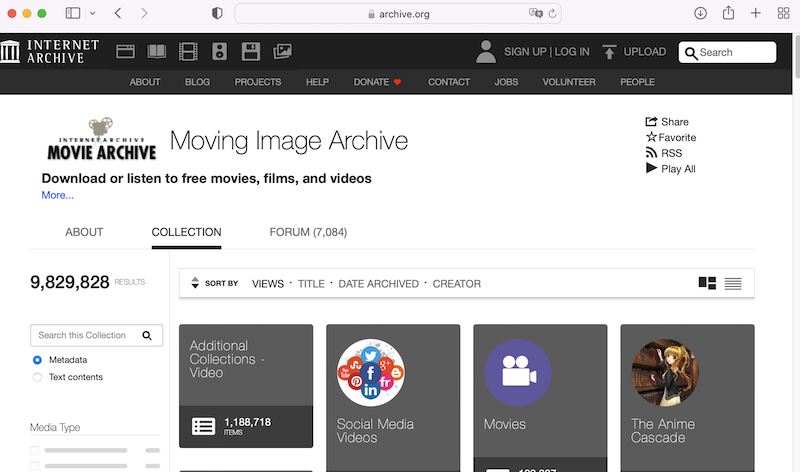Viewport: 800px width, 472px height.
Task: Click the page vertical scrollbar
Action: [x=796, y=56]
